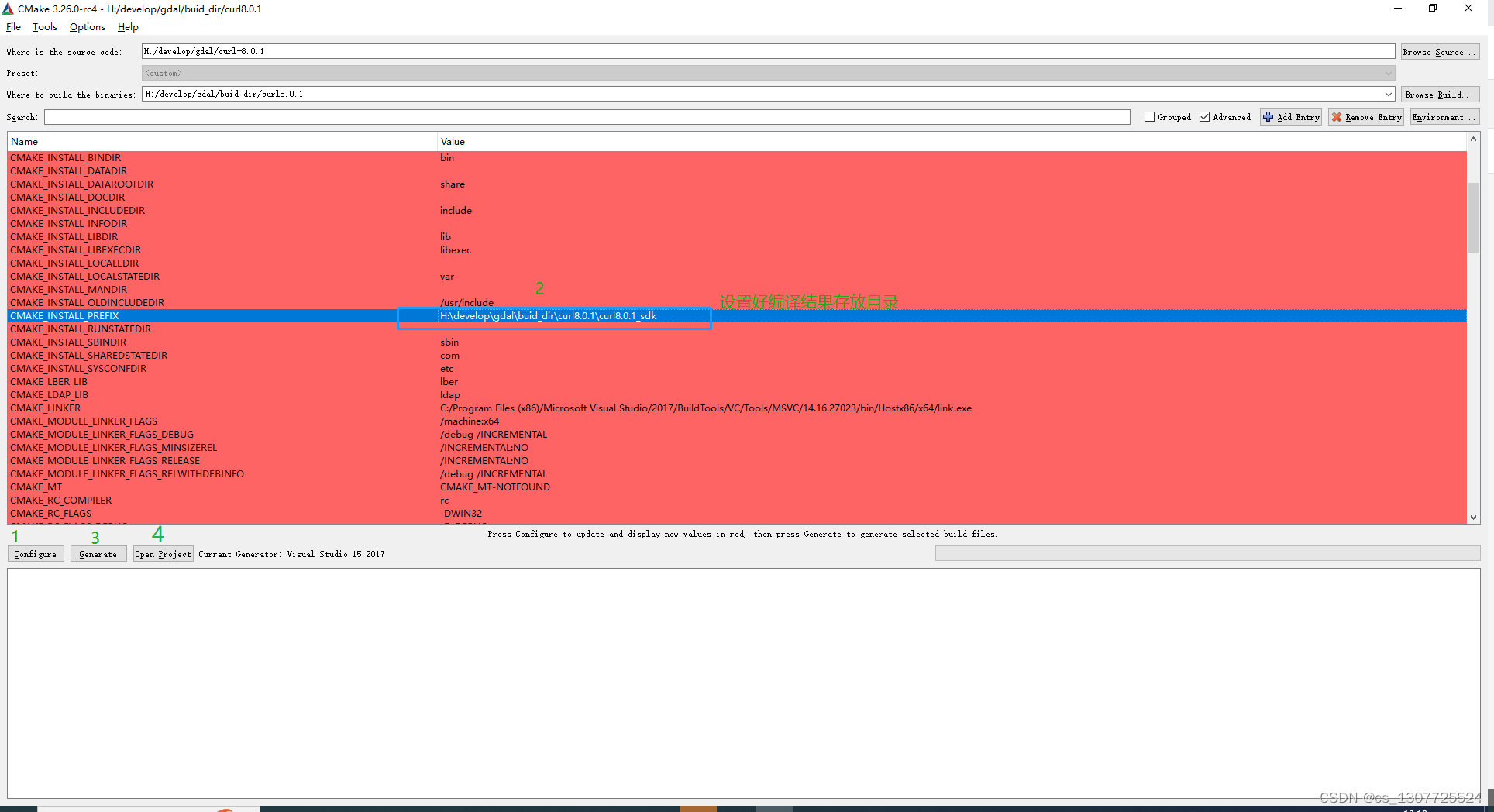Select the CMAKE_RC_FLAGS entry
Viewport: 1494px width, 812px height.
pyautogui.click(x=50, y=514)
